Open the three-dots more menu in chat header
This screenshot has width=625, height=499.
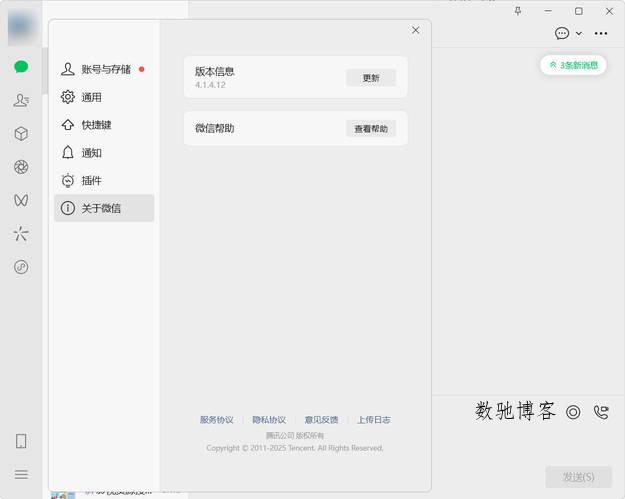(601, 33)
